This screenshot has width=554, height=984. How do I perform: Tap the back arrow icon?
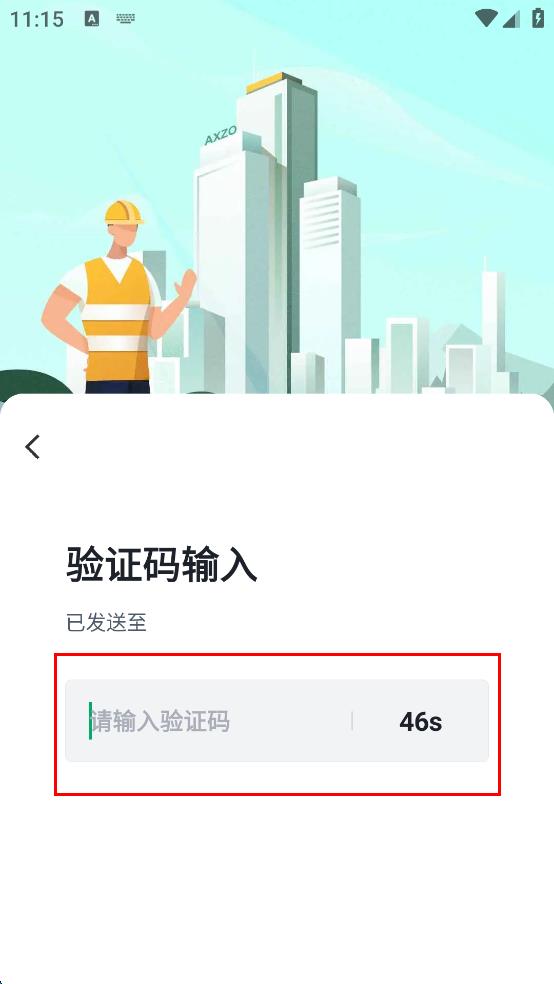click(x=33, y=447)
